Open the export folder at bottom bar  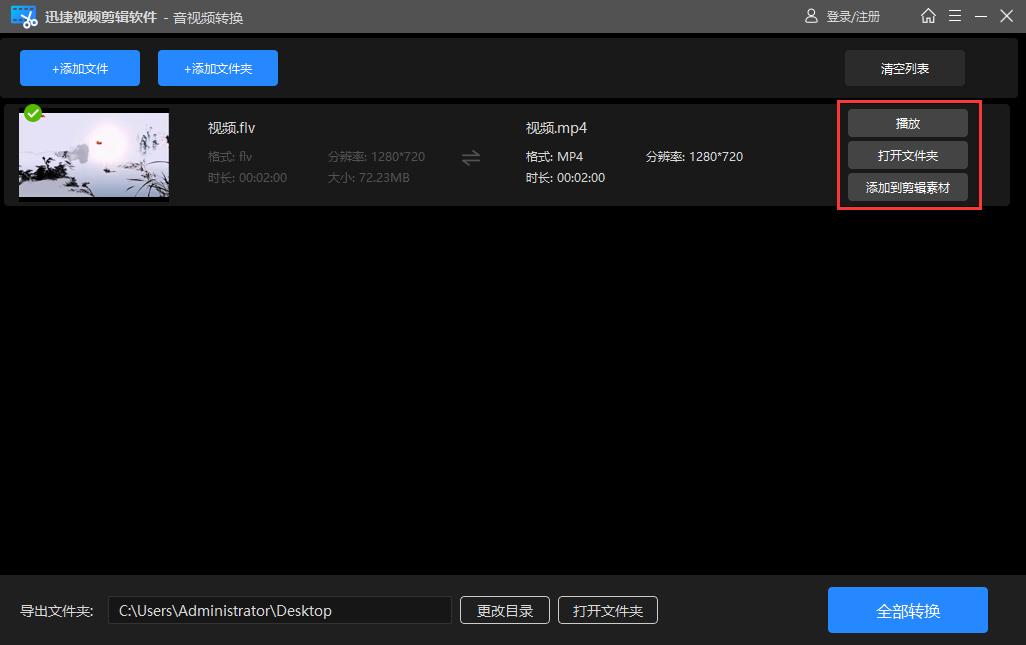pyautogui.click(x=608, y=610)
